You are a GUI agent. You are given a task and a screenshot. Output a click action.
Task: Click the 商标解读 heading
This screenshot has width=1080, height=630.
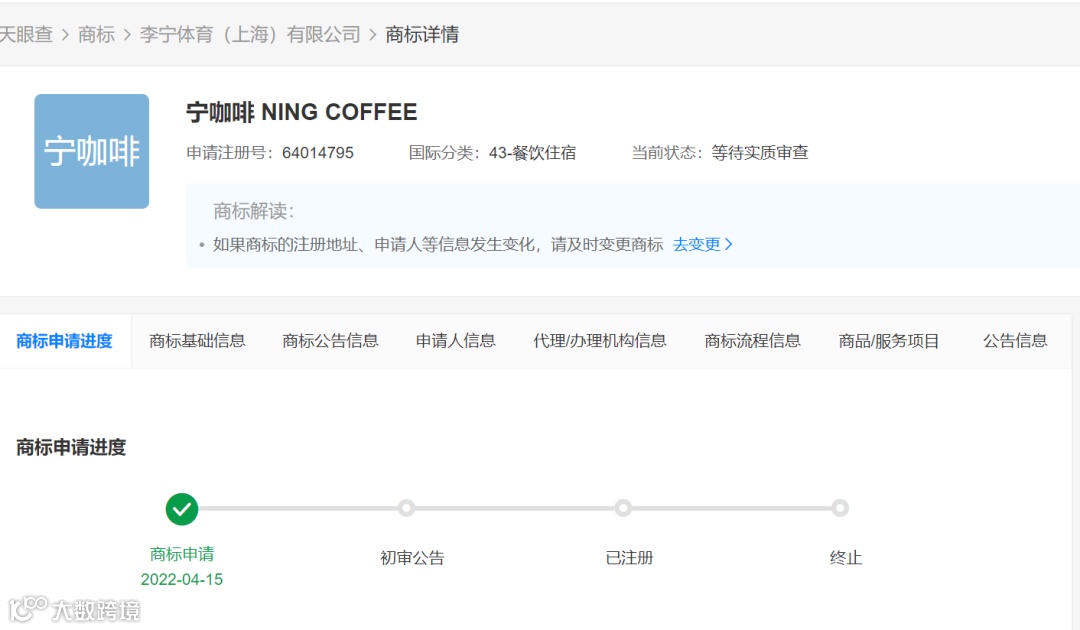253,211
